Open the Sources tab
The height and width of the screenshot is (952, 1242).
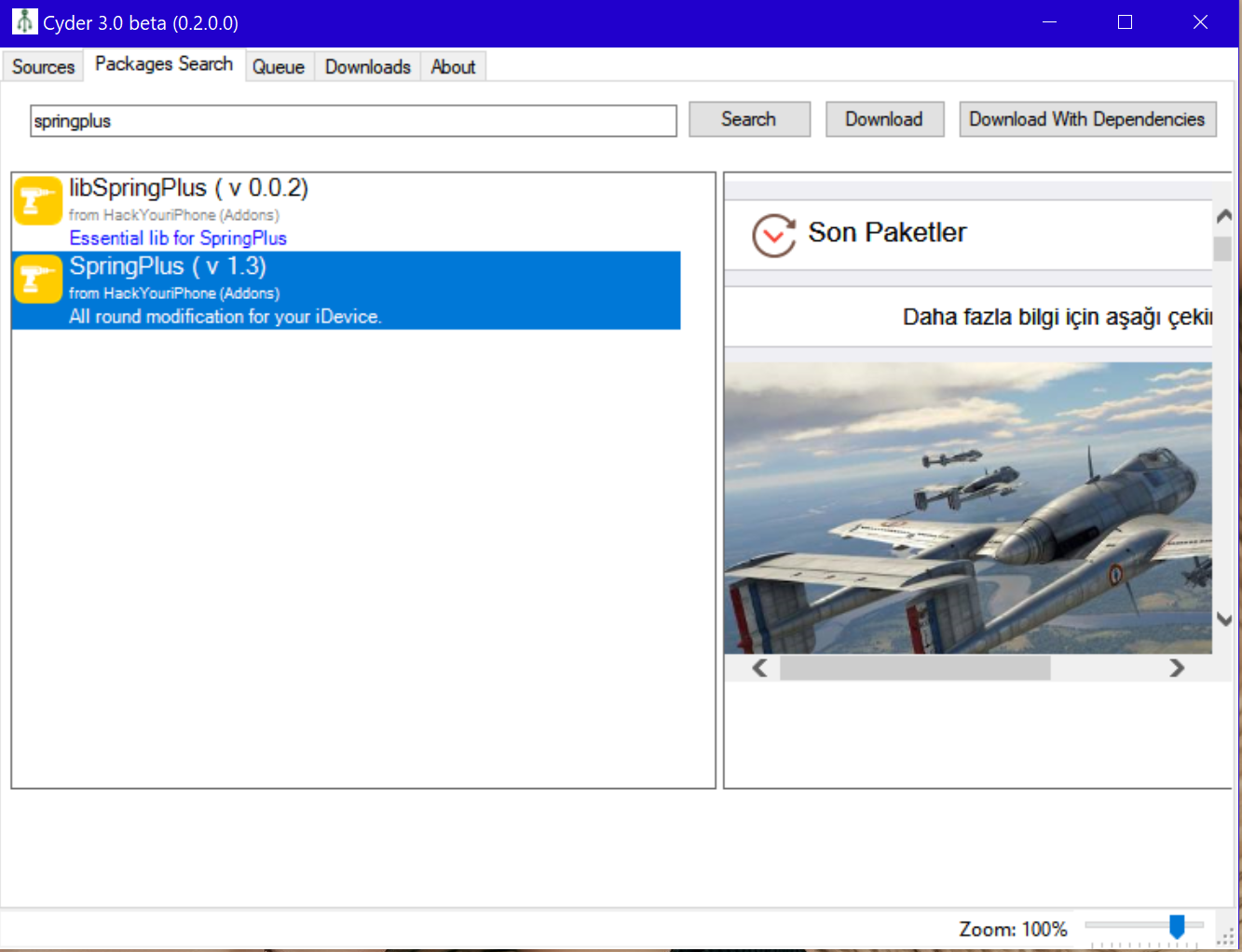coord(43,67)
